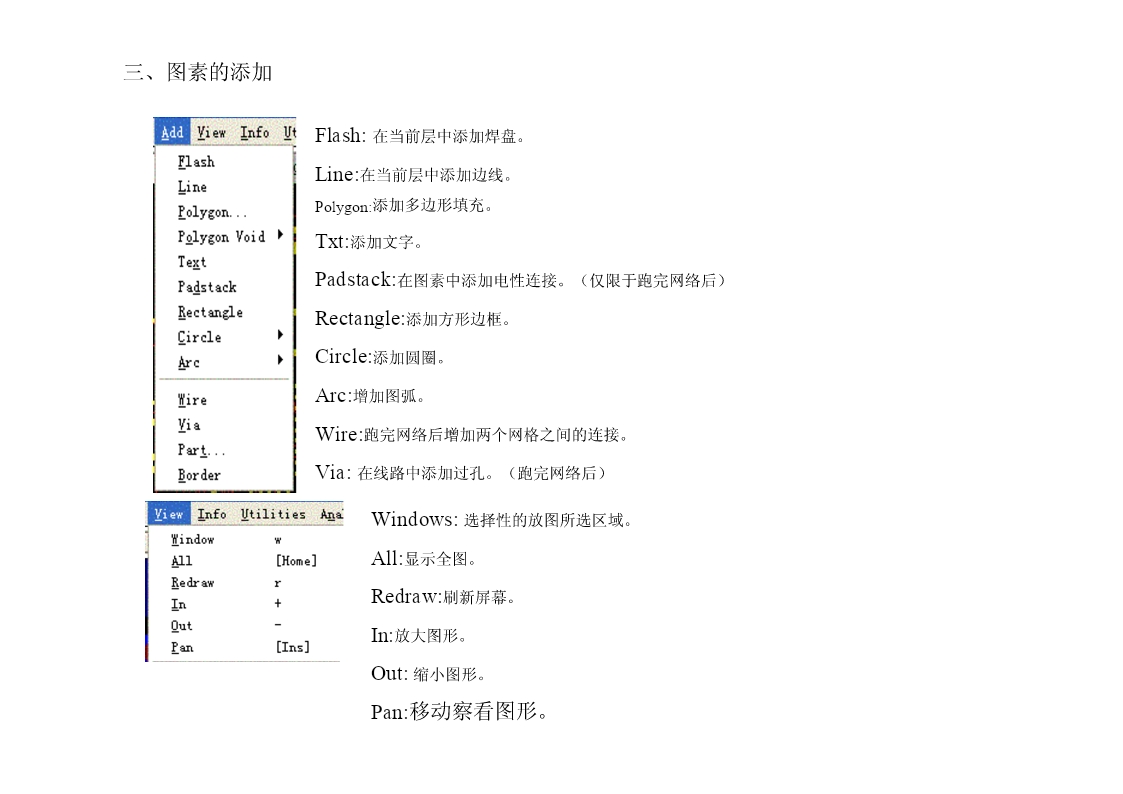The height and width of the screenshot is (794, 1123).
Task: Click the Circle: description text
Action: pyautogui.click(x=380, y=357)
